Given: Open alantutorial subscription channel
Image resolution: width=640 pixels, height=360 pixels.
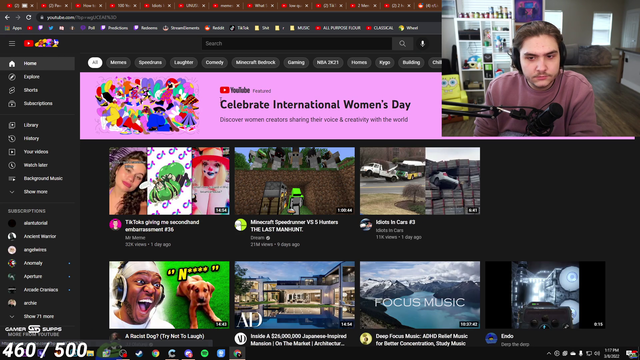Looking at the screenshot, I should [37, 223].
